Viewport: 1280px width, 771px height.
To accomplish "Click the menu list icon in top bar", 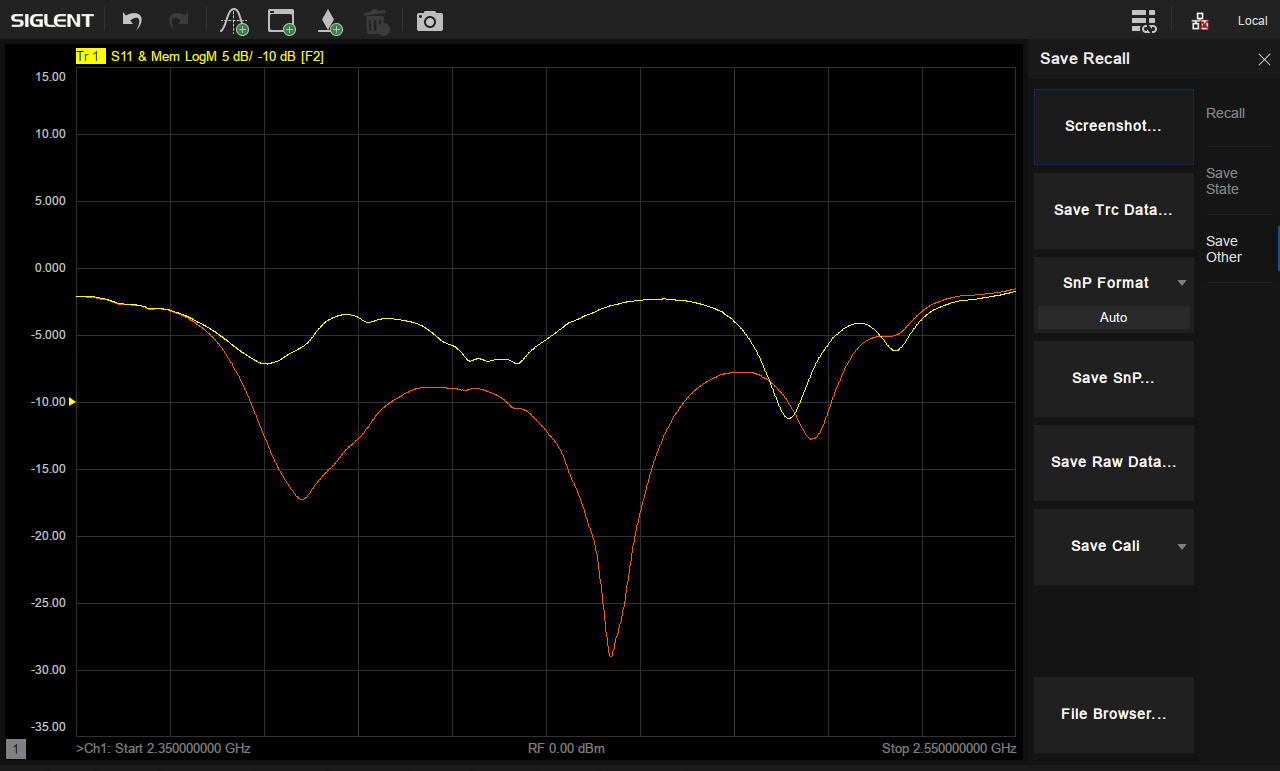I will coord(1144,21).
